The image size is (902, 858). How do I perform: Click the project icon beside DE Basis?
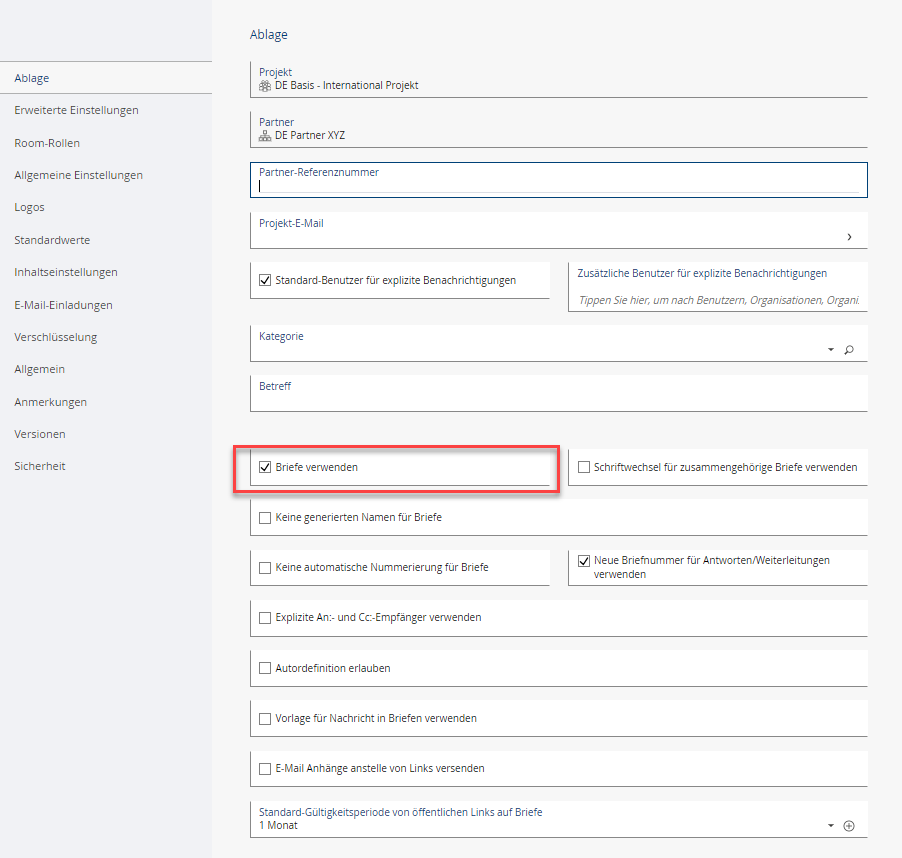click(x=265, y=86)
